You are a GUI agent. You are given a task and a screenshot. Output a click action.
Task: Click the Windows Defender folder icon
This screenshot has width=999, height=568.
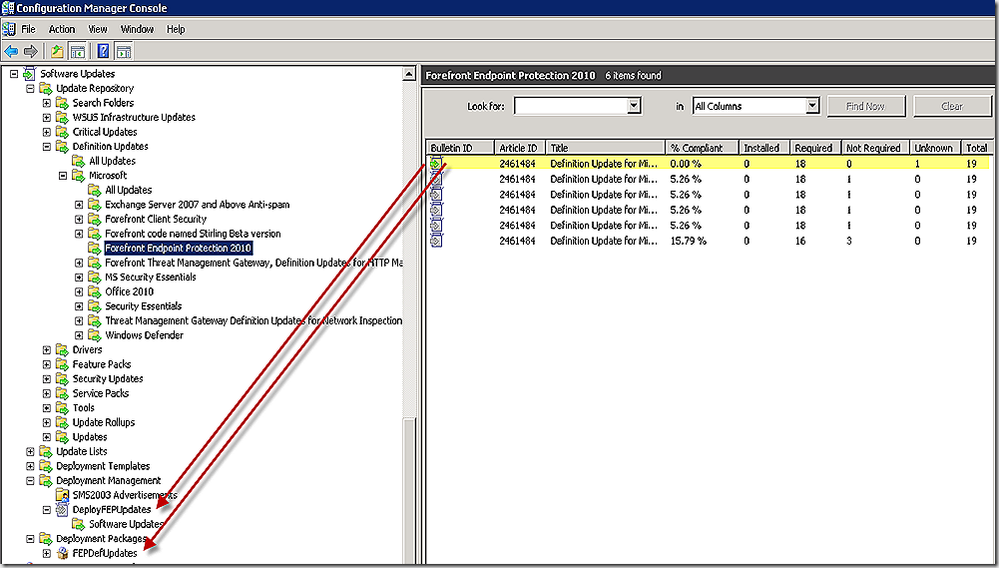tap(94, 335)
